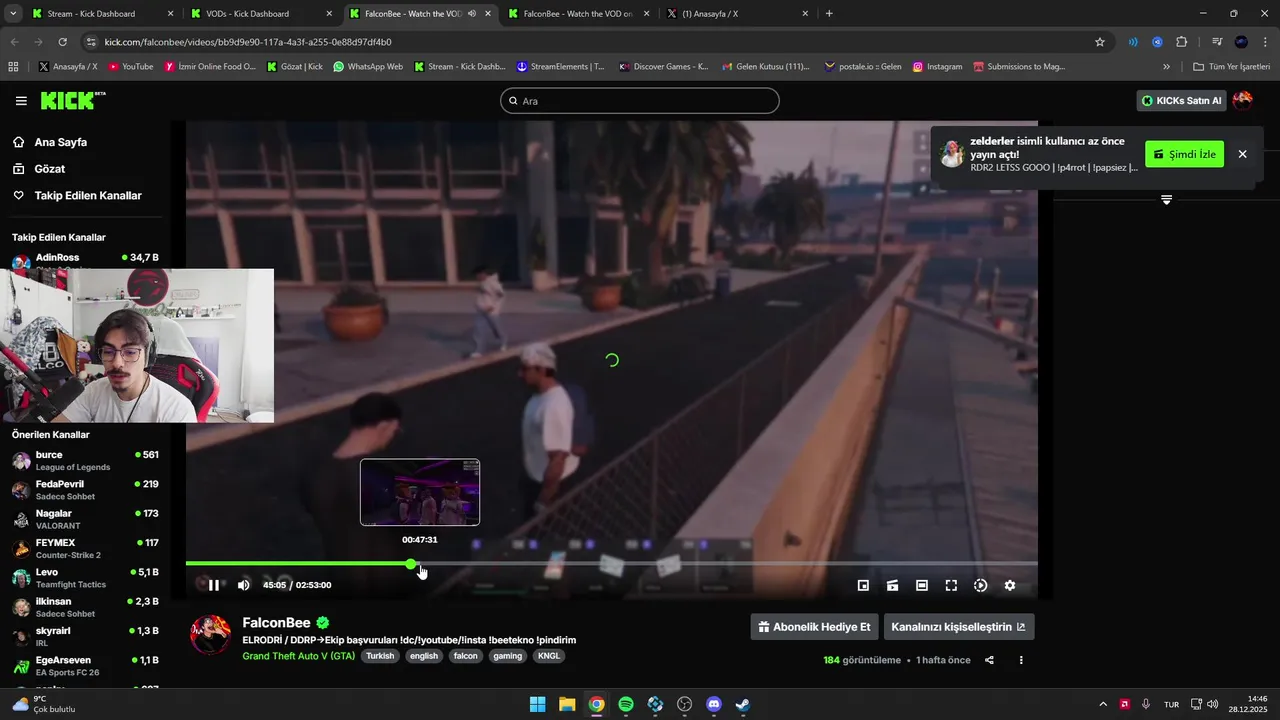Open OBS Studio from the taskbar
Viewport: 1280px width, 720px height.
point(685,704)
